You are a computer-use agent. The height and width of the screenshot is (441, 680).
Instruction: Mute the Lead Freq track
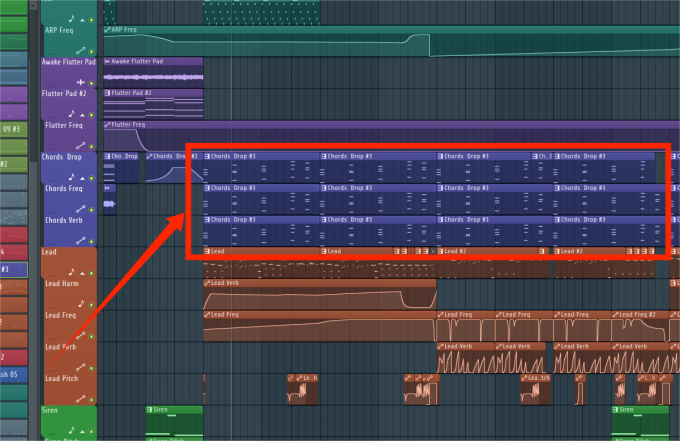point(92,336)
